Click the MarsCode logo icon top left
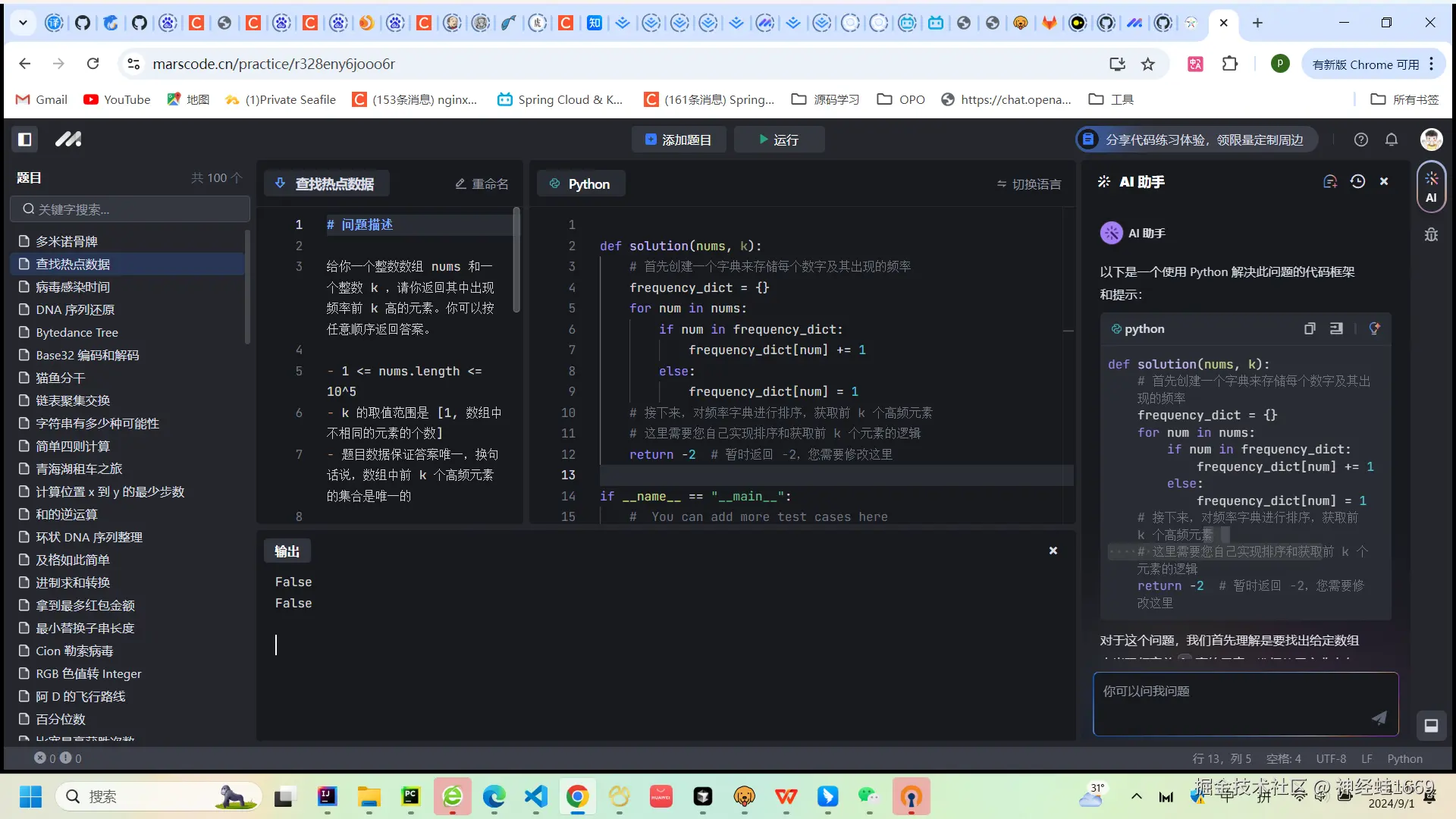 pos(68,140)
